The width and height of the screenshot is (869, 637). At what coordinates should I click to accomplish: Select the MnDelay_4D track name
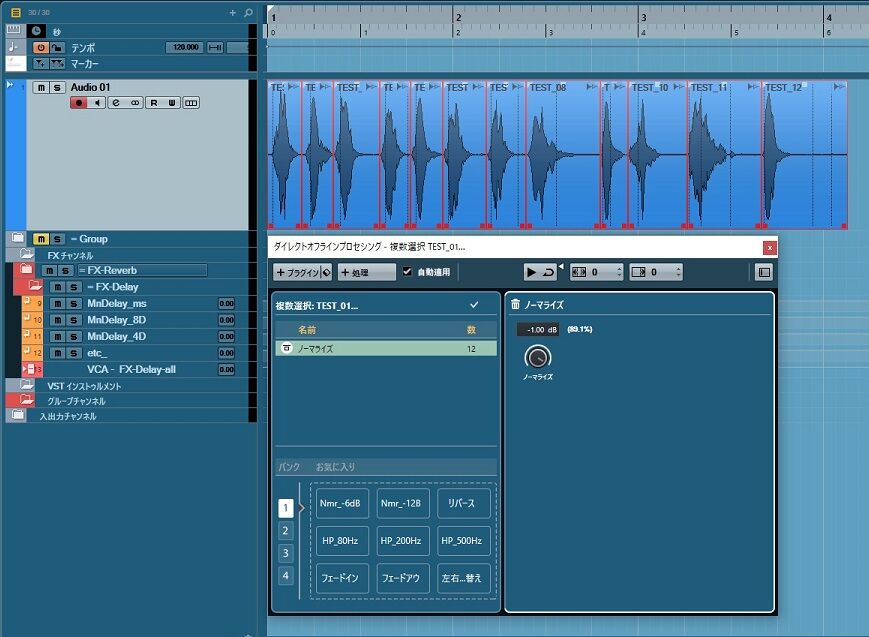click(x=116, y=337)
